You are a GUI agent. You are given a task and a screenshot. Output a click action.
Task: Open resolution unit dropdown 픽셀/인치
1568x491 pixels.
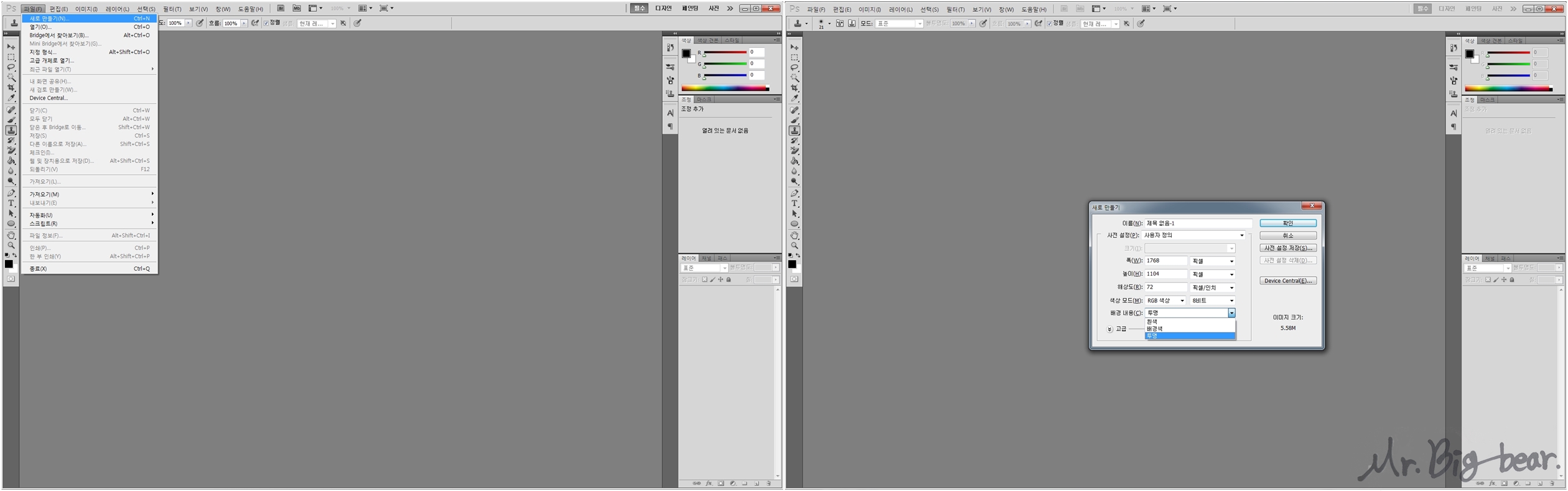tap(1213, 288)
